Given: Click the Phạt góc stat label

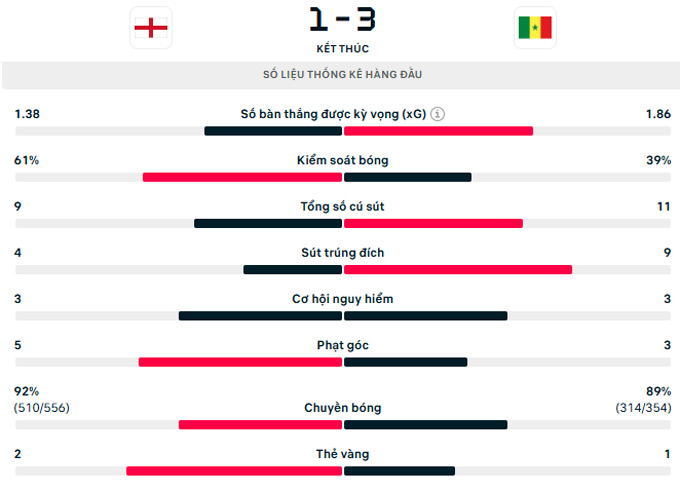Looking at the screenshot, I should tap(342, 345).
